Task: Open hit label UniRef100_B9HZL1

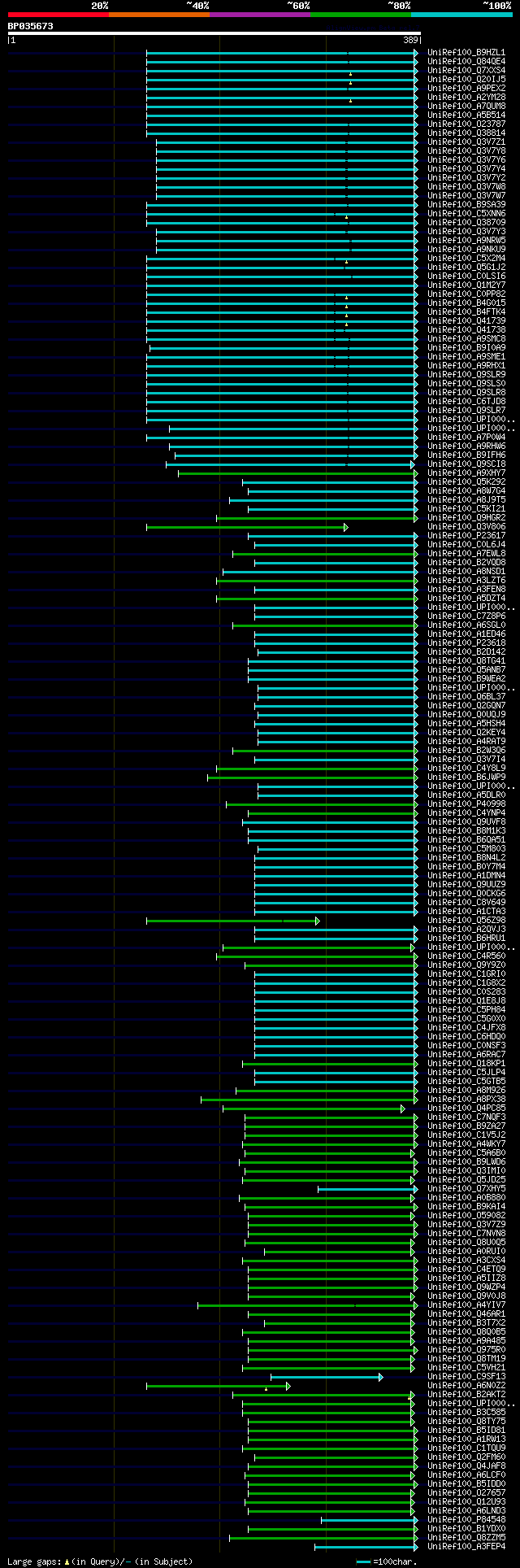Action: (466, 53)
